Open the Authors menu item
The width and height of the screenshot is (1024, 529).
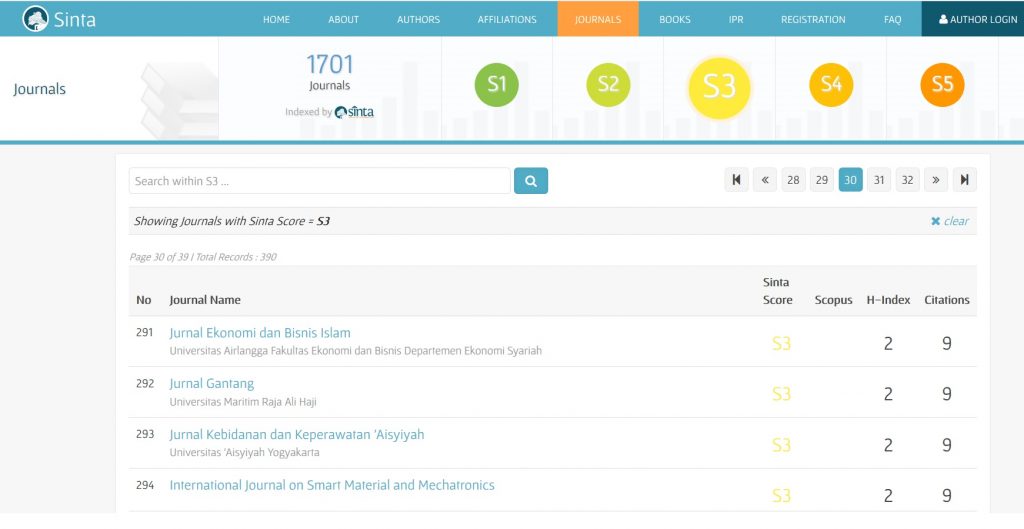[418, 19]
